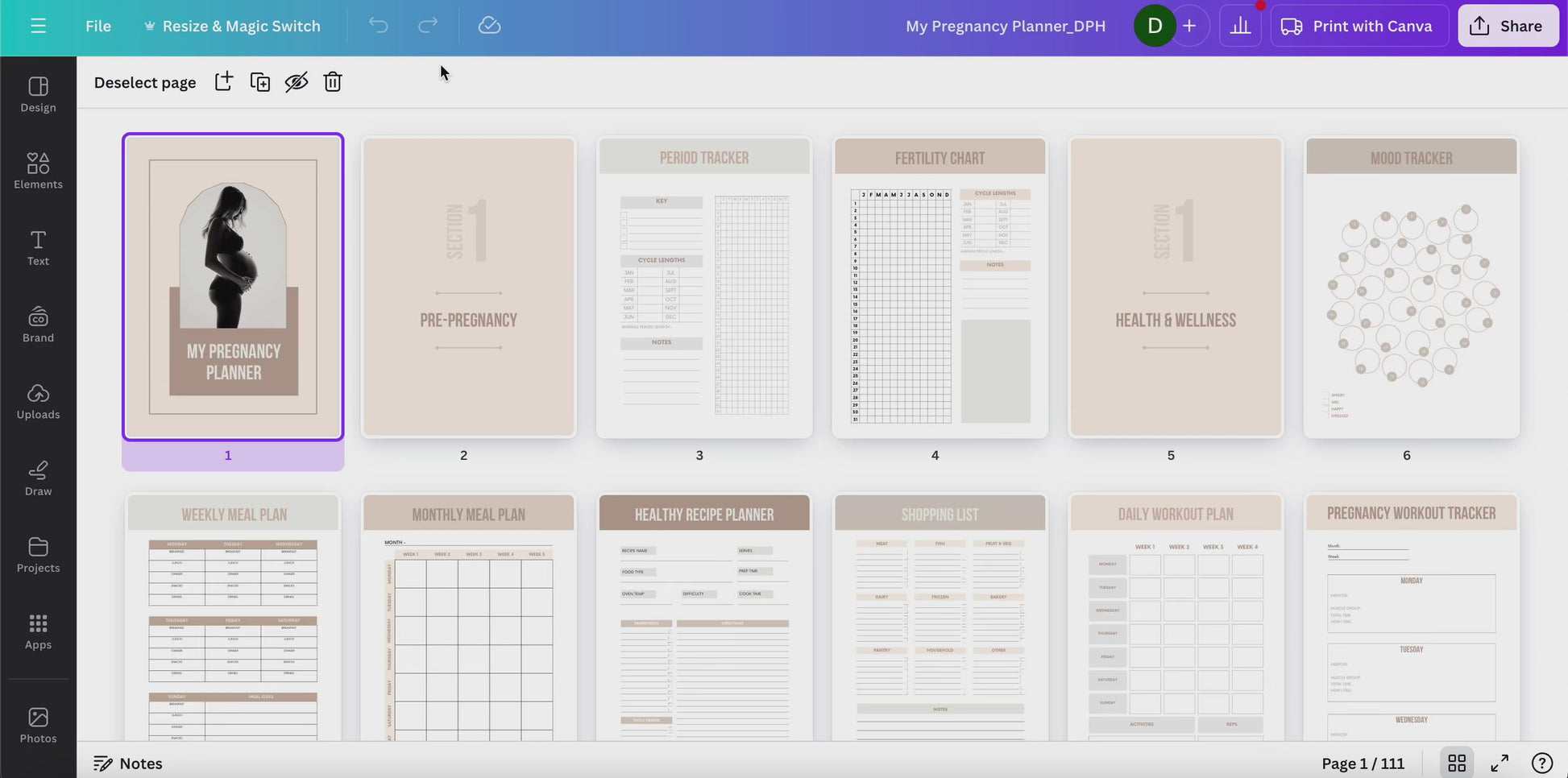The image size is (1568, 778).
Task: Click Deselect page
Action: point(145,82)
